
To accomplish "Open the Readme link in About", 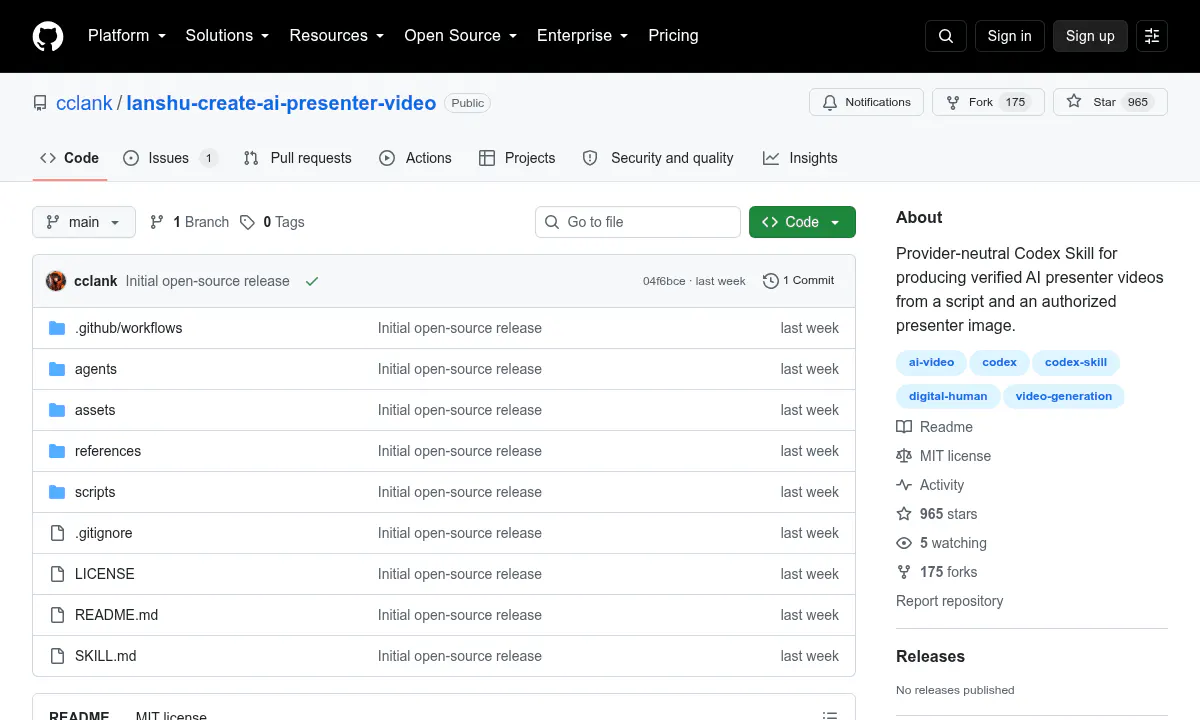I will (935, 427).
